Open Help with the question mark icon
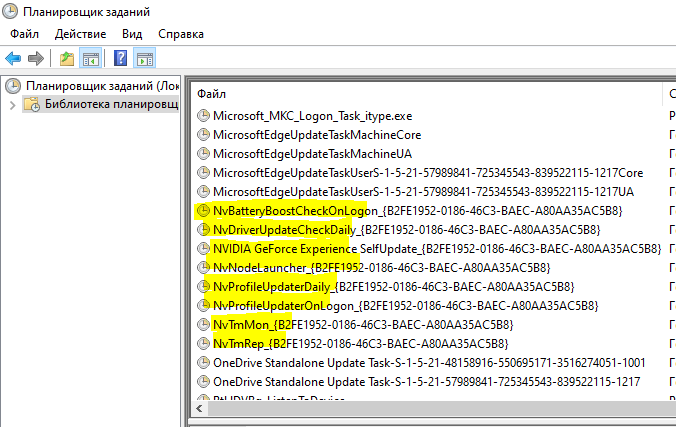This screenshot has height=427, width=676. pyautogui.click(x=120, y=58)
